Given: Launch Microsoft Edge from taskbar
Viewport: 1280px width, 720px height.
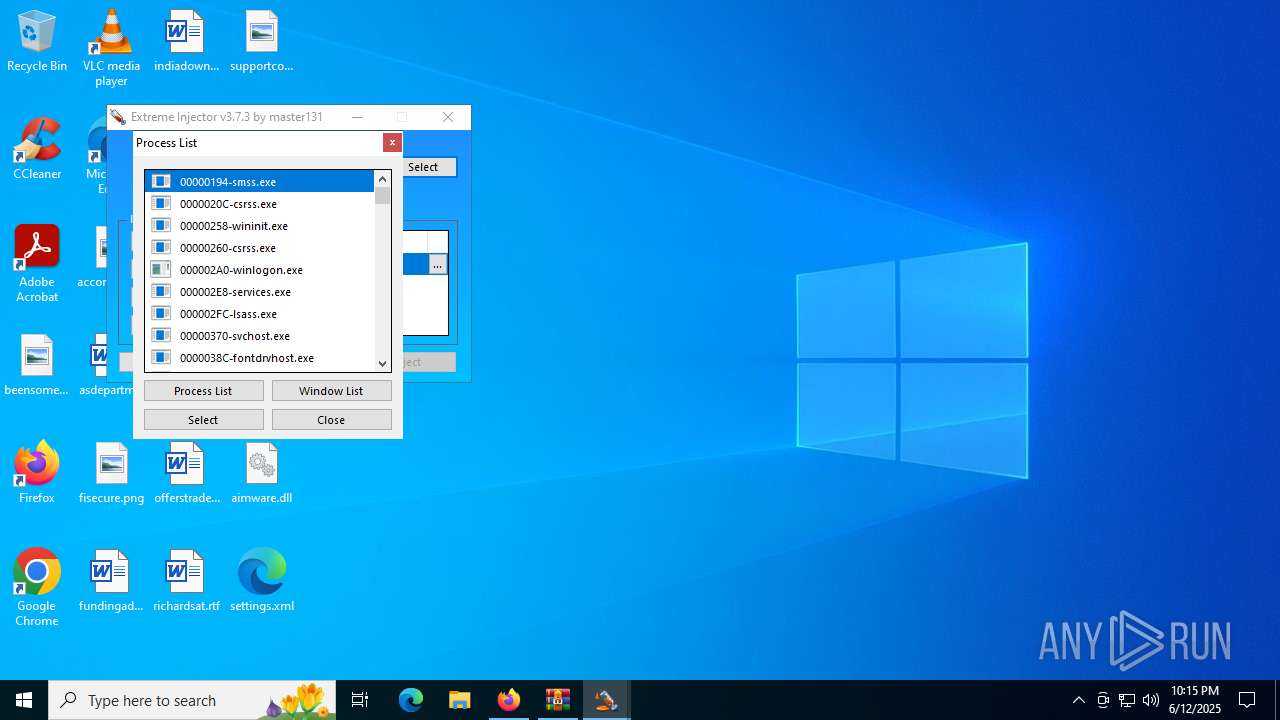Looking at the screenshot, I should 411,700.
